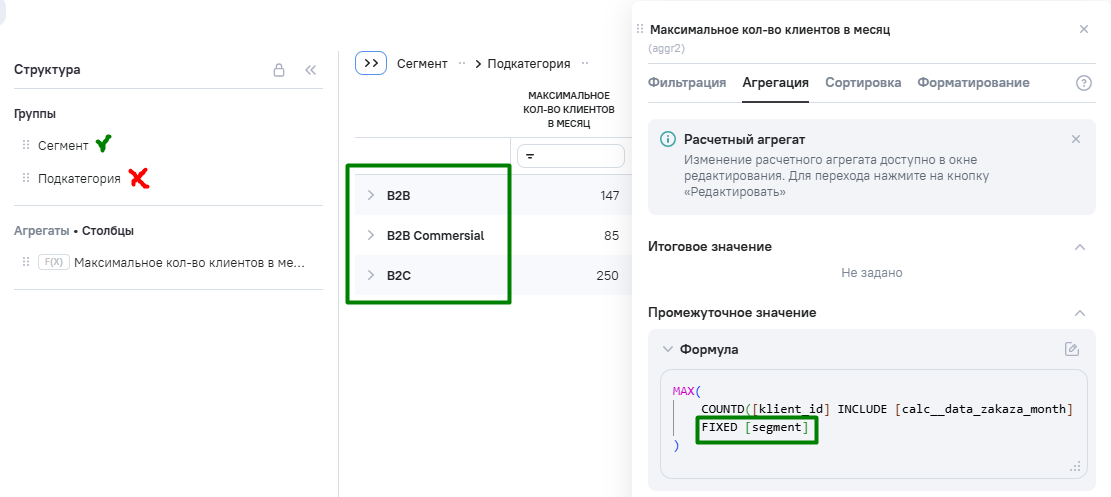Switch to the Агрегация tab

(775, 82)
